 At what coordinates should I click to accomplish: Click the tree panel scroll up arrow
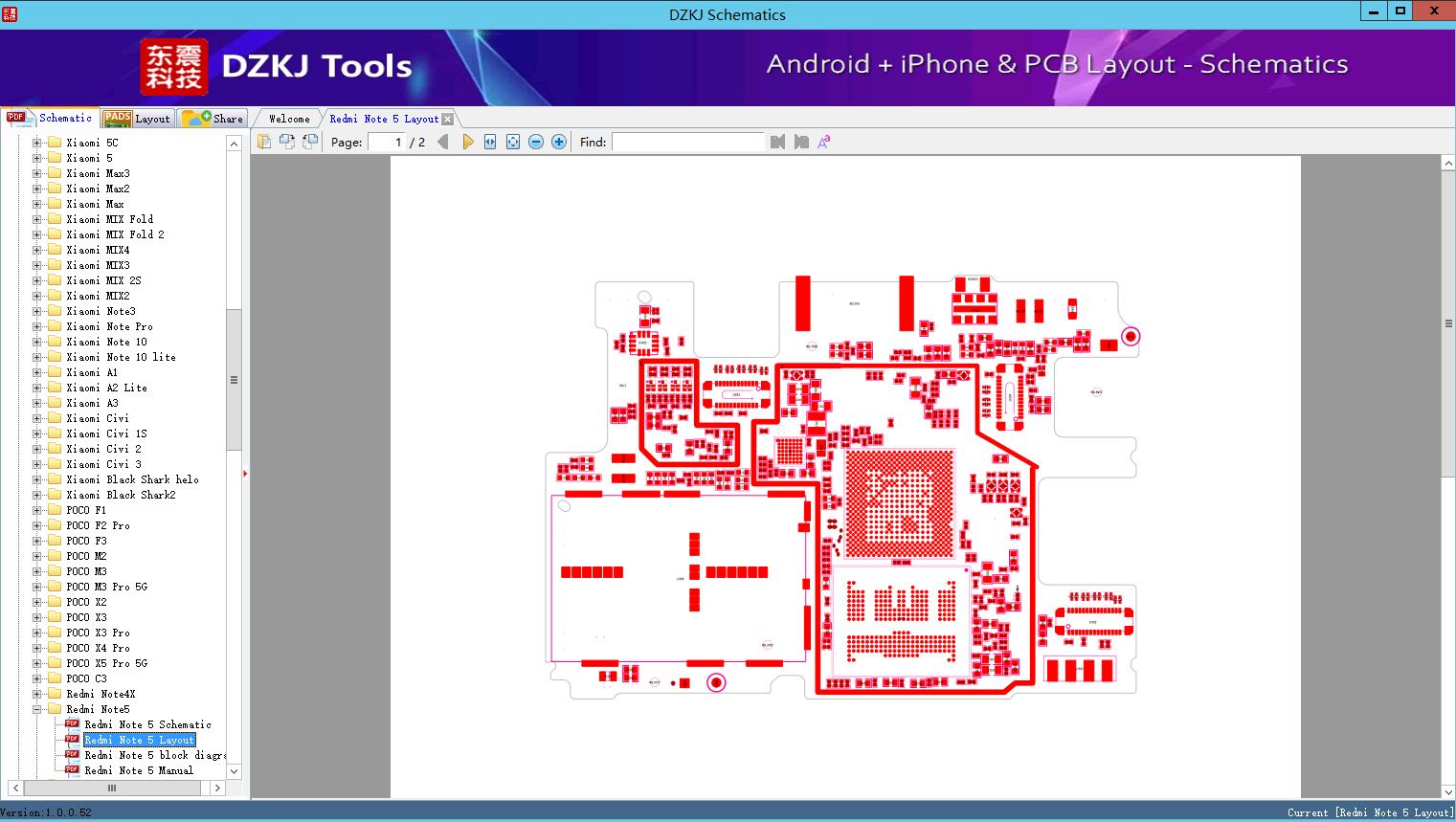234,144
